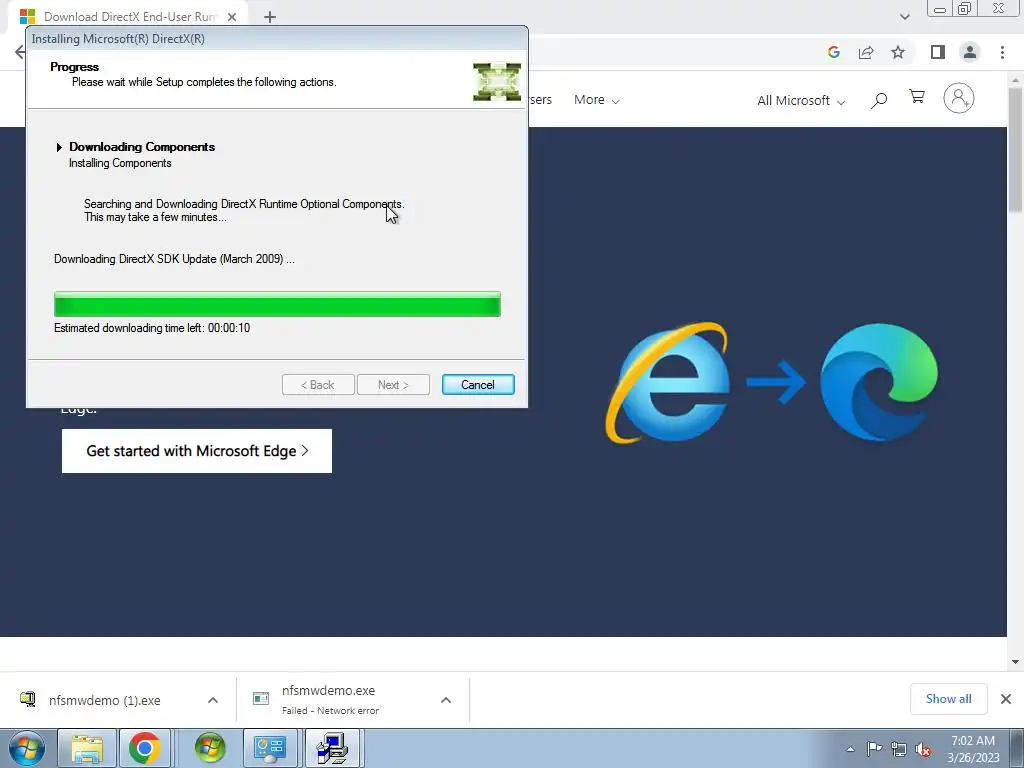Image resolution: width=1024 pixels, height=768 pixels.
Task: Click the sign-in account avatar icon
Action: click(959, 98)
